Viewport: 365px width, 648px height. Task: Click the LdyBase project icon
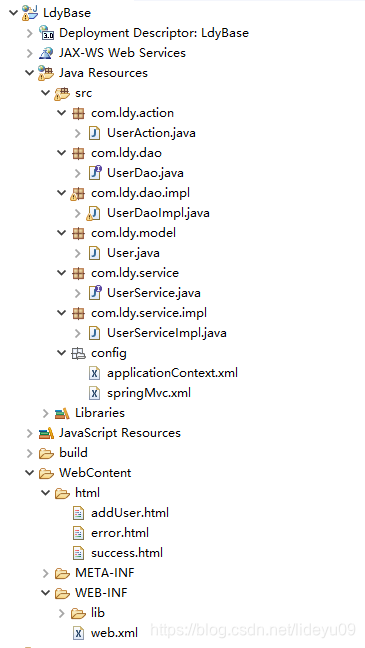pos(30,13)
